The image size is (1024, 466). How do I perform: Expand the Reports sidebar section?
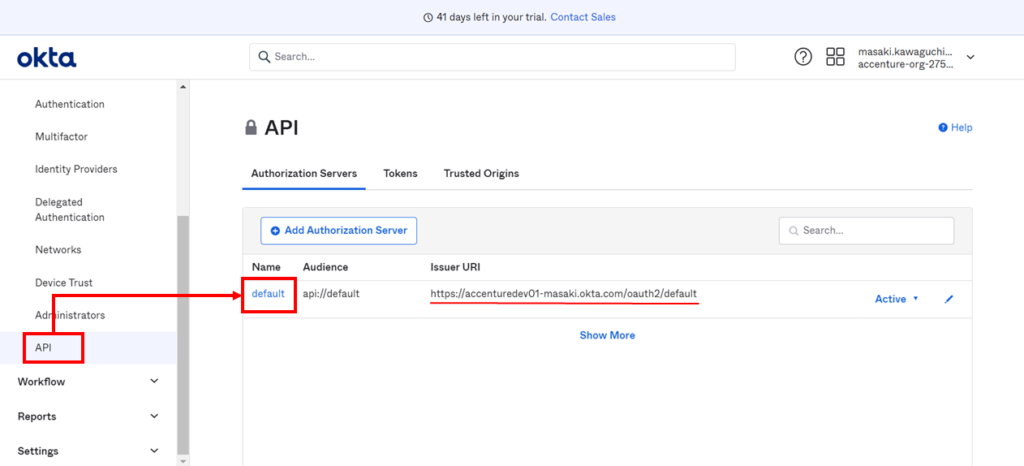click(153, 416)
